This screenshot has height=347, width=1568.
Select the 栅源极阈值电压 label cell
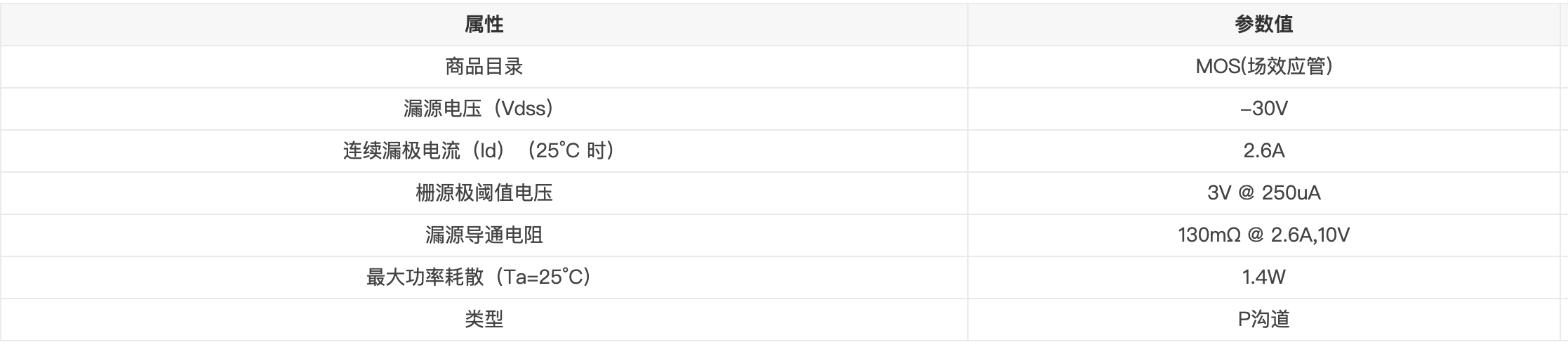pos(484,193)
